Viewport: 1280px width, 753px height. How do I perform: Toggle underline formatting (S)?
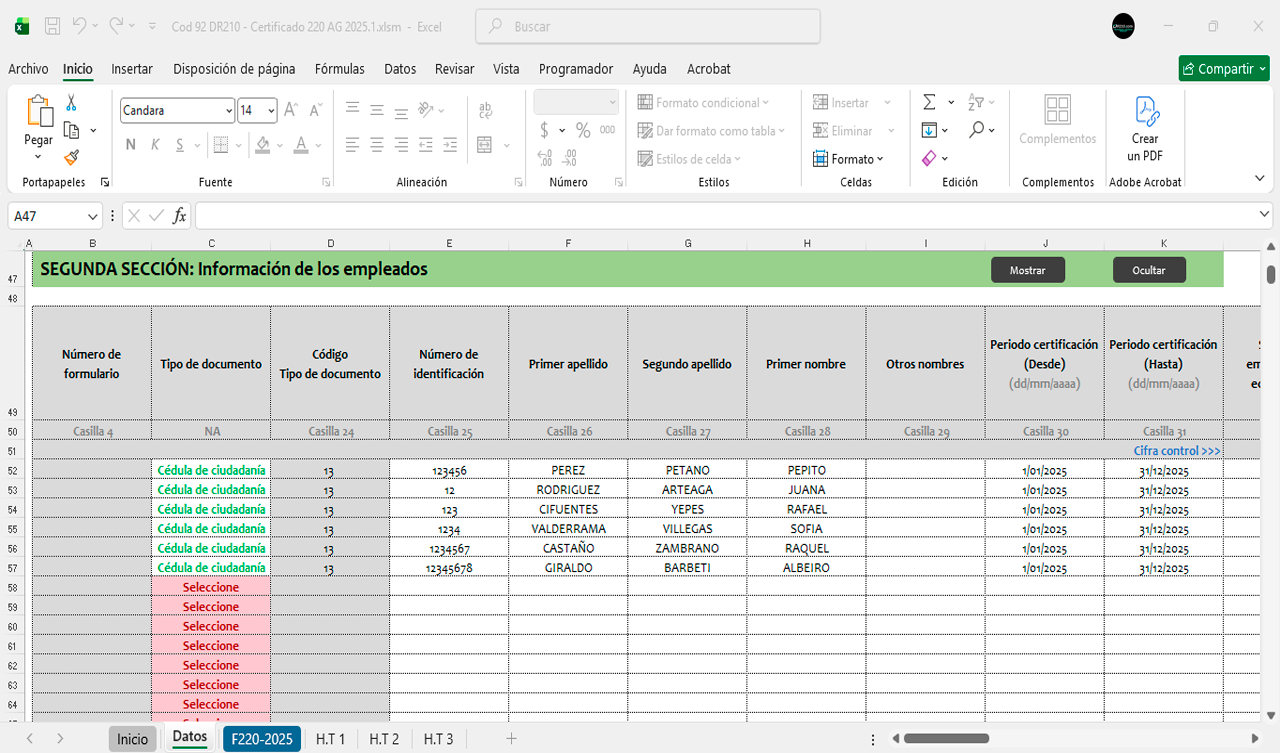click(180, 145)
